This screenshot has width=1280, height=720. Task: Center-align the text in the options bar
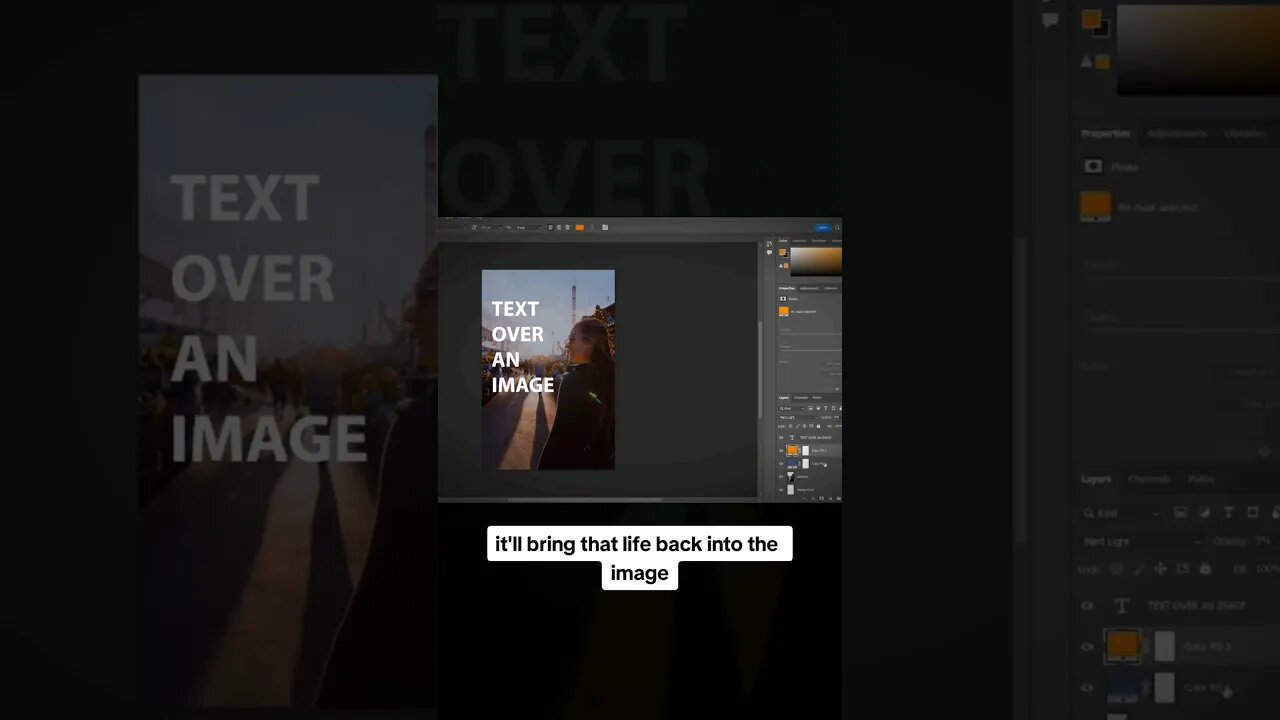559,227
